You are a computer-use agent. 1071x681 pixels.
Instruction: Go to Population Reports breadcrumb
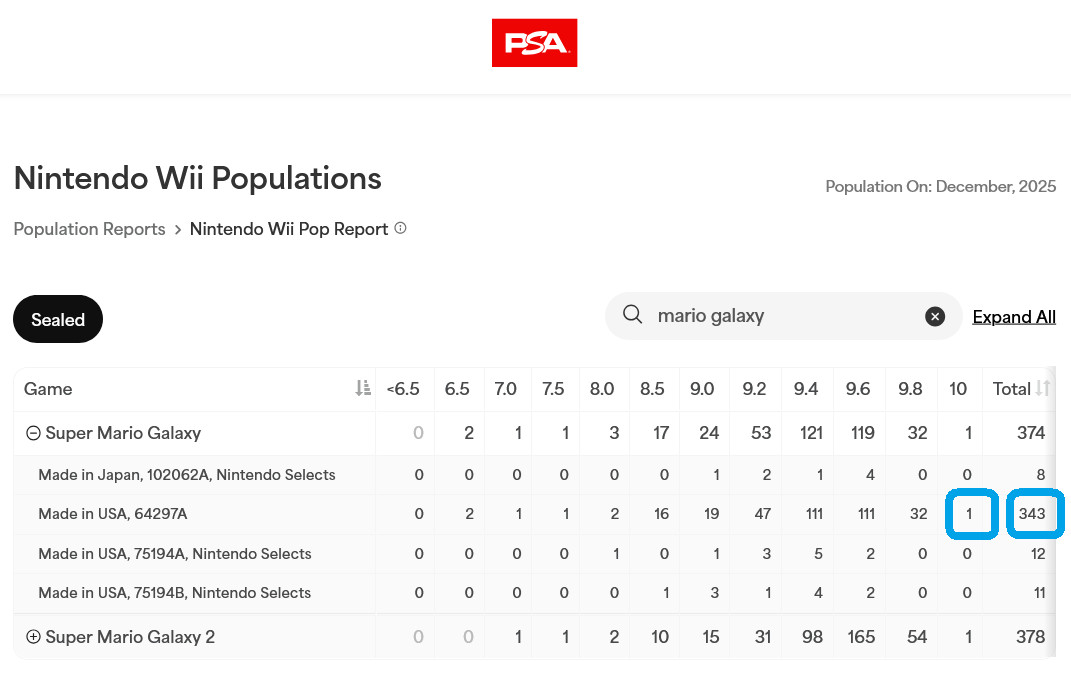(x=89, y=229)
